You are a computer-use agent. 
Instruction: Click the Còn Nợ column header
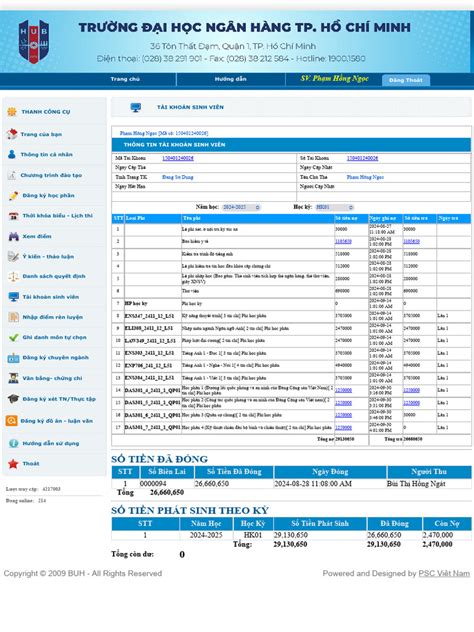click(447, 523)
